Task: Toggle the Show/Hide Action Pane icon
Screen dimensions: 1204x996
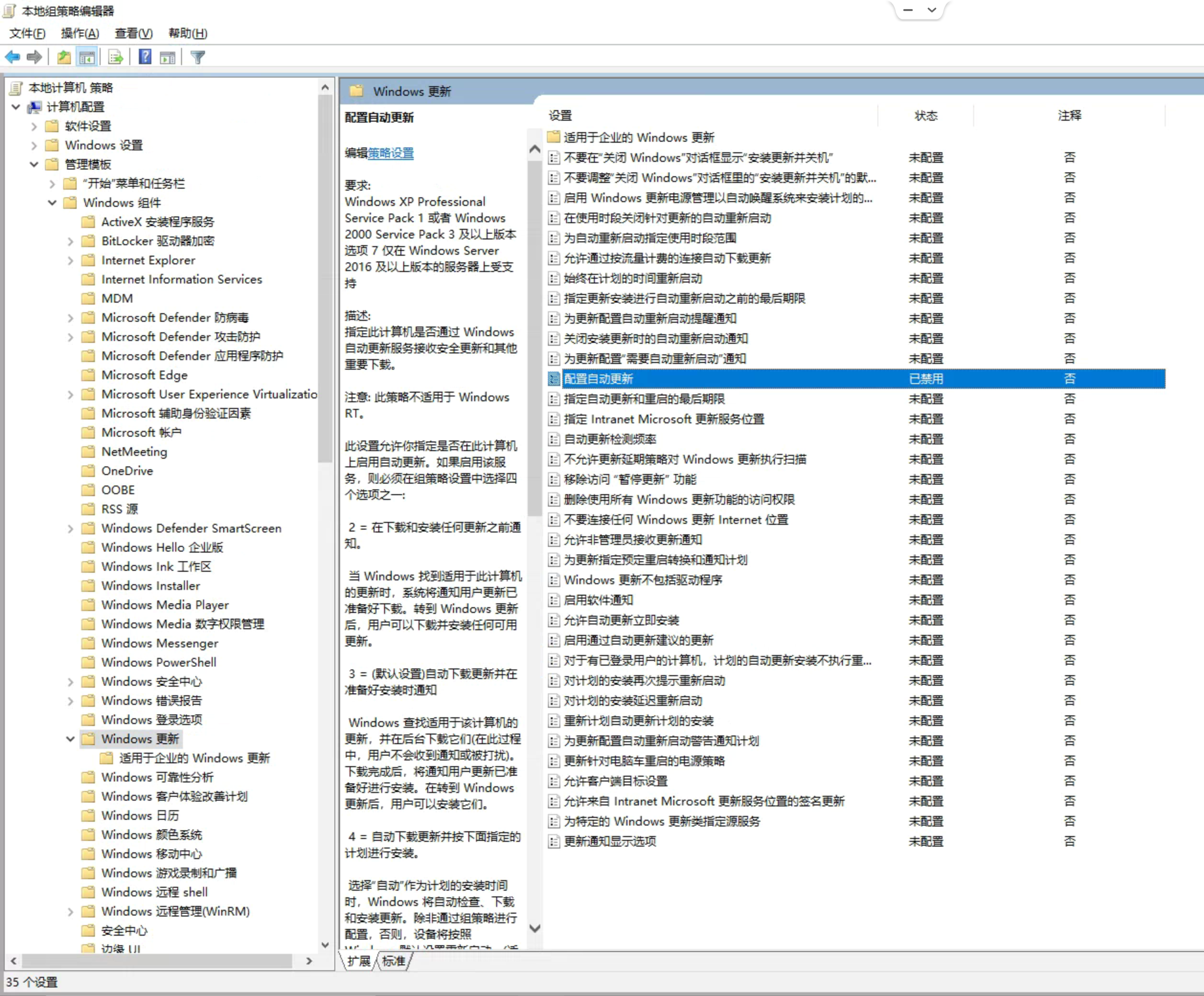Action: click(168, 57)
